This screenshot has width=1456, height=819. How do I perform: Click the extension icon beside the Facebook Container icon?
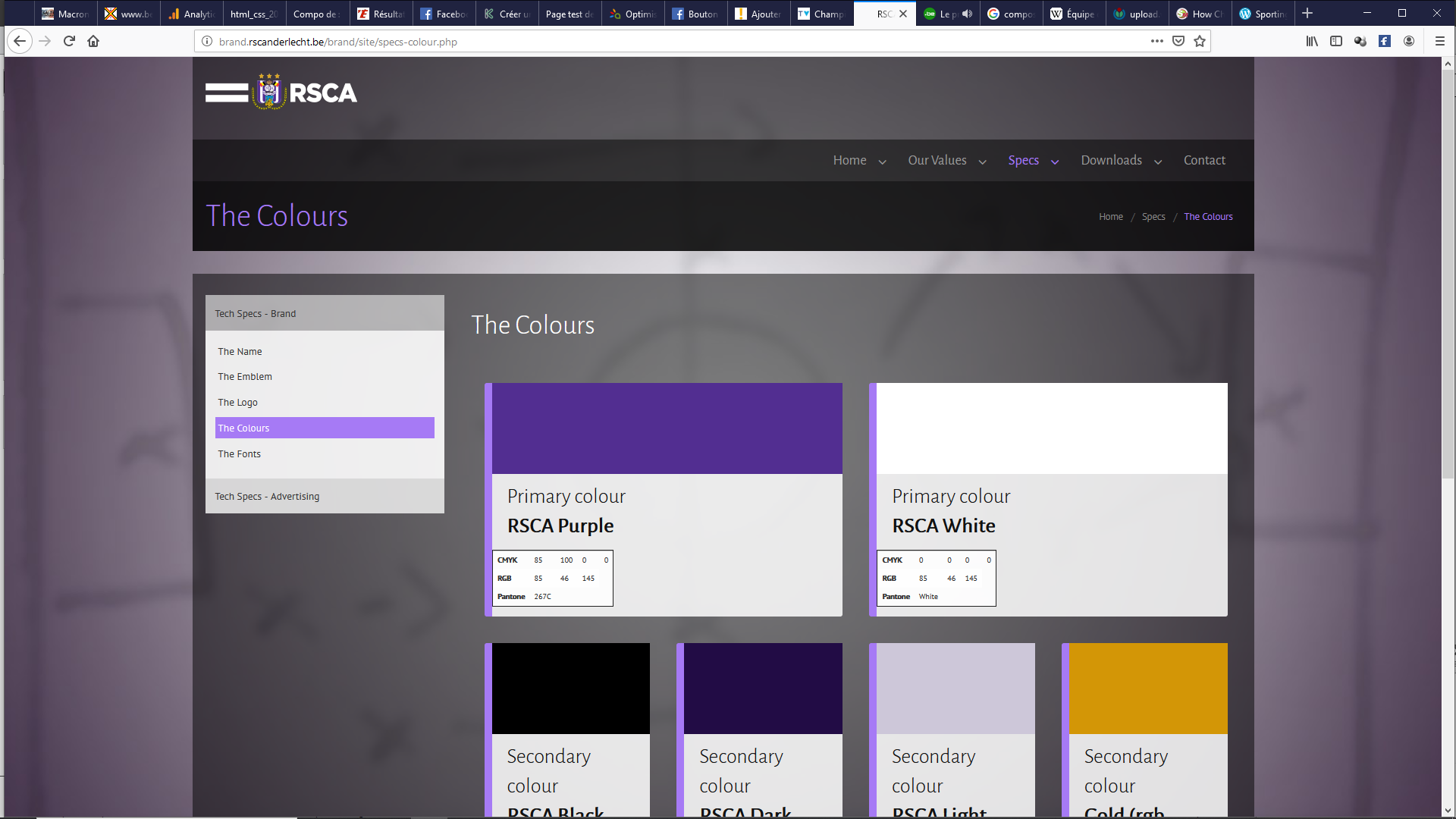pos(1360,41)
